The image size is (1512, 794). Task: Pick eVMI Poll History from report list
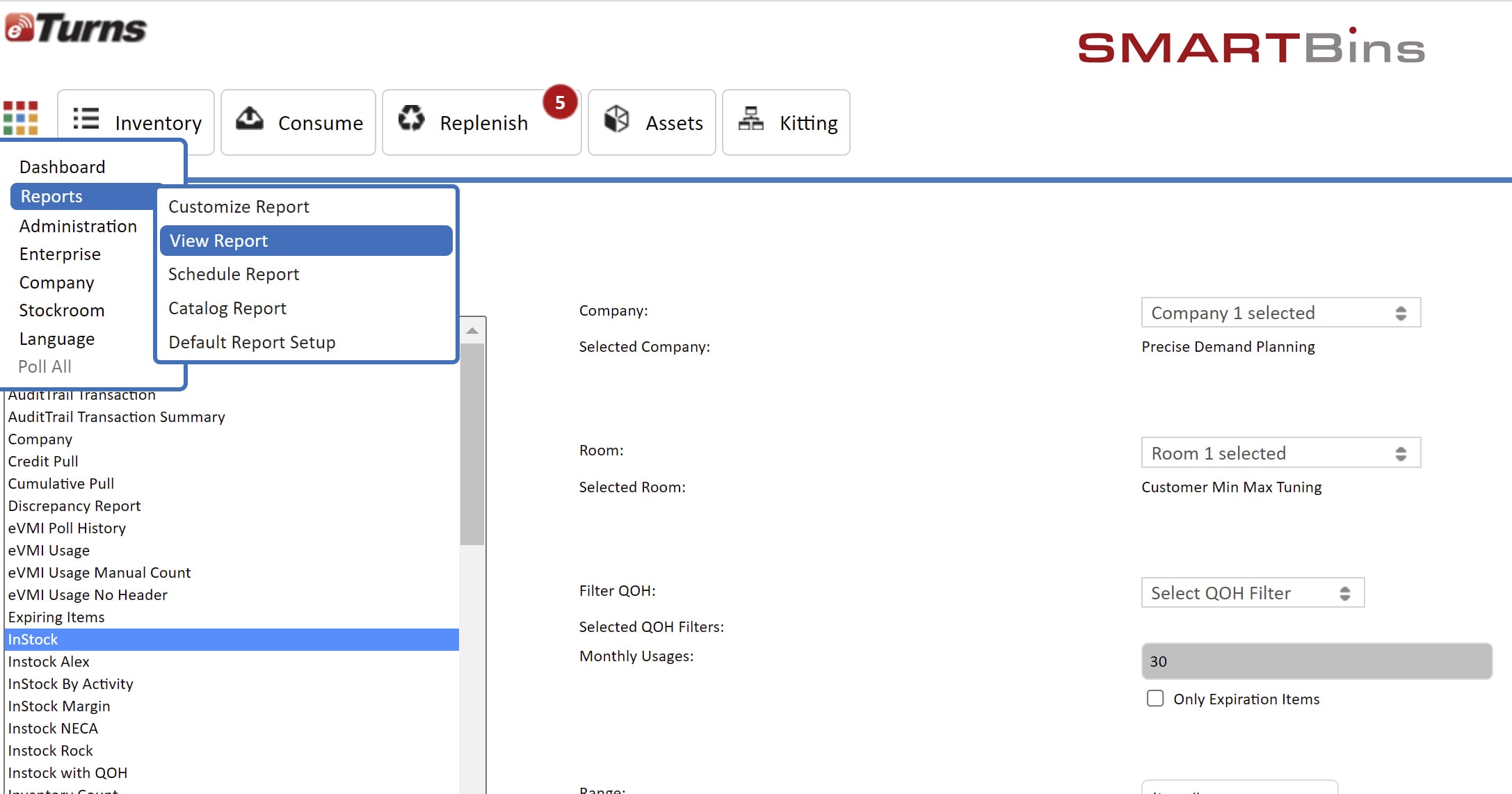pyautogui.click(x=67, y=528)
